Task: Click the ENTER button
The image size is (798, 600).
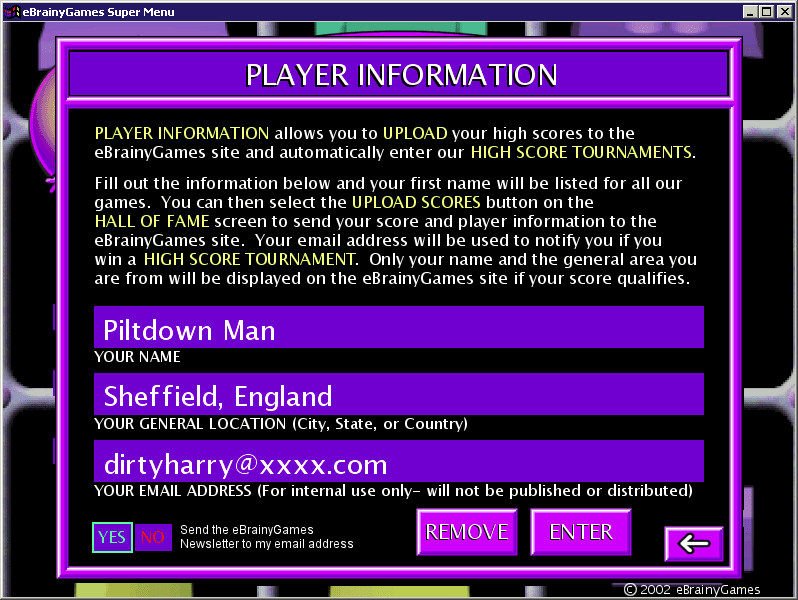Action: click(581, 532)
